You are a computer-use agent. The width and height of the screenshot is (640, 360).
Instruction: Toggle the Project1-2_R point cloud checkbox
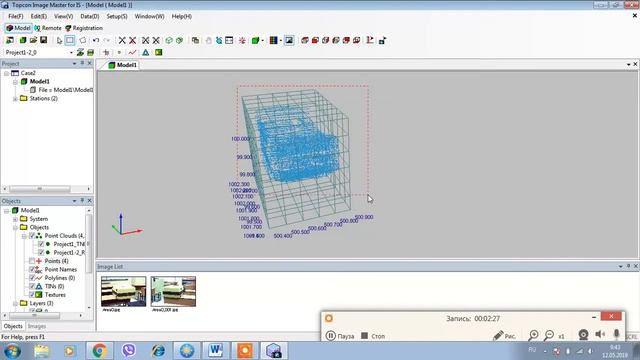point(41,253)
